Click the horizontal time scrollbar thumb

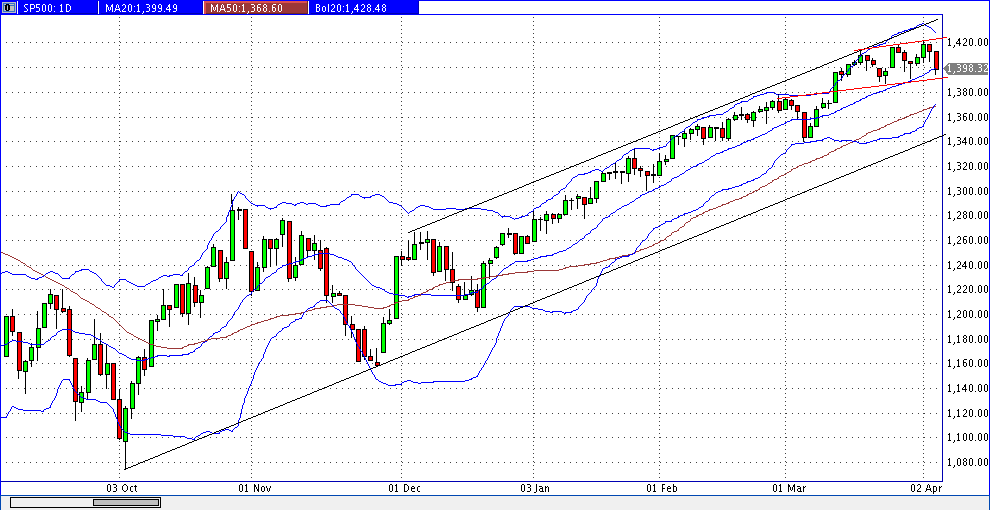click(x=126, y=502)
